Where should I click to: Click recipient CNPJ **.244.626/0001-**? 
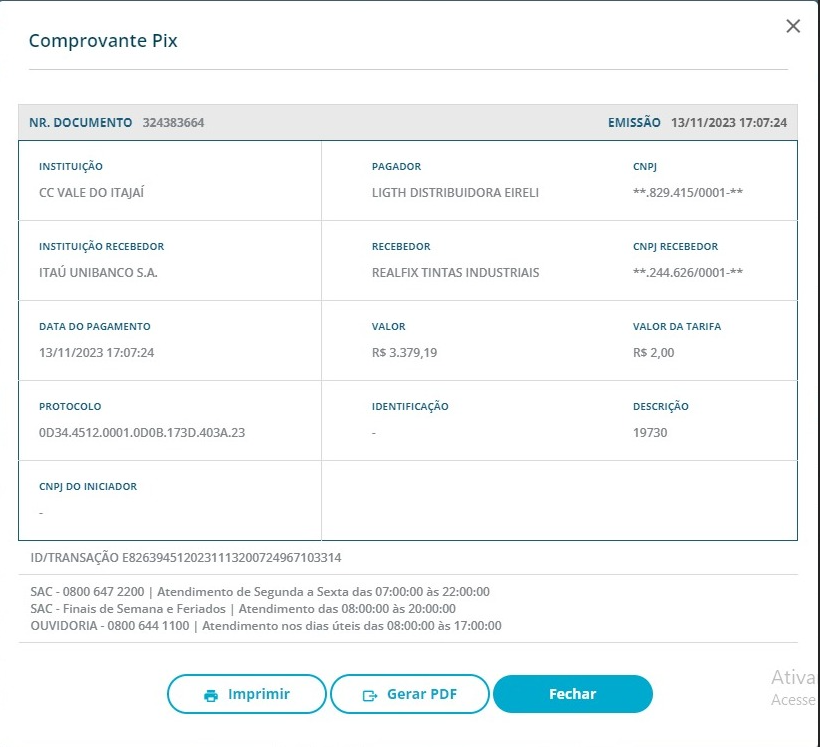click(x=688, y=273)
